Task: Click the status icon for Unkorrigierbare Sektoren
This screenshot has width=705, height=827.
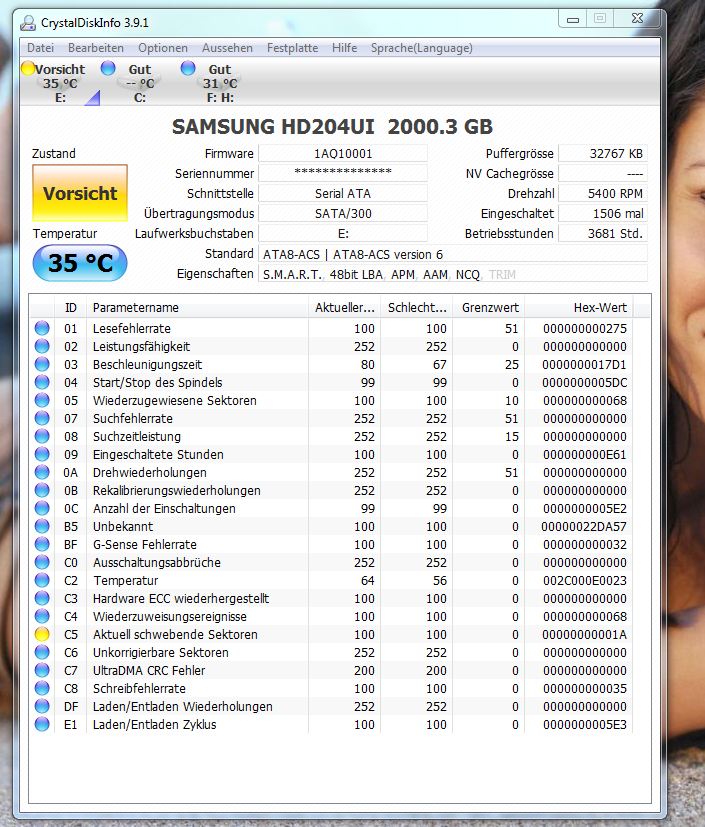Action: point(42,652)
